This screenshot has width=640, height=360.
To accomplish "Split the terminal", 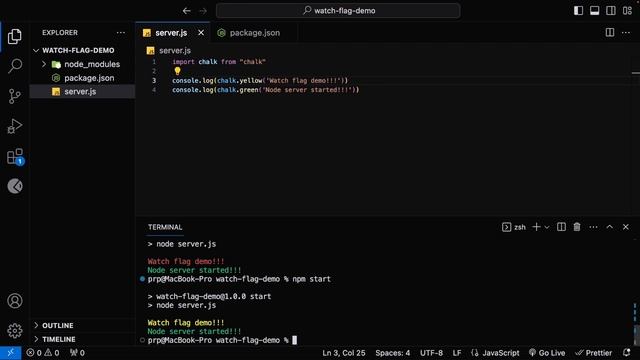I will point(562,227).
